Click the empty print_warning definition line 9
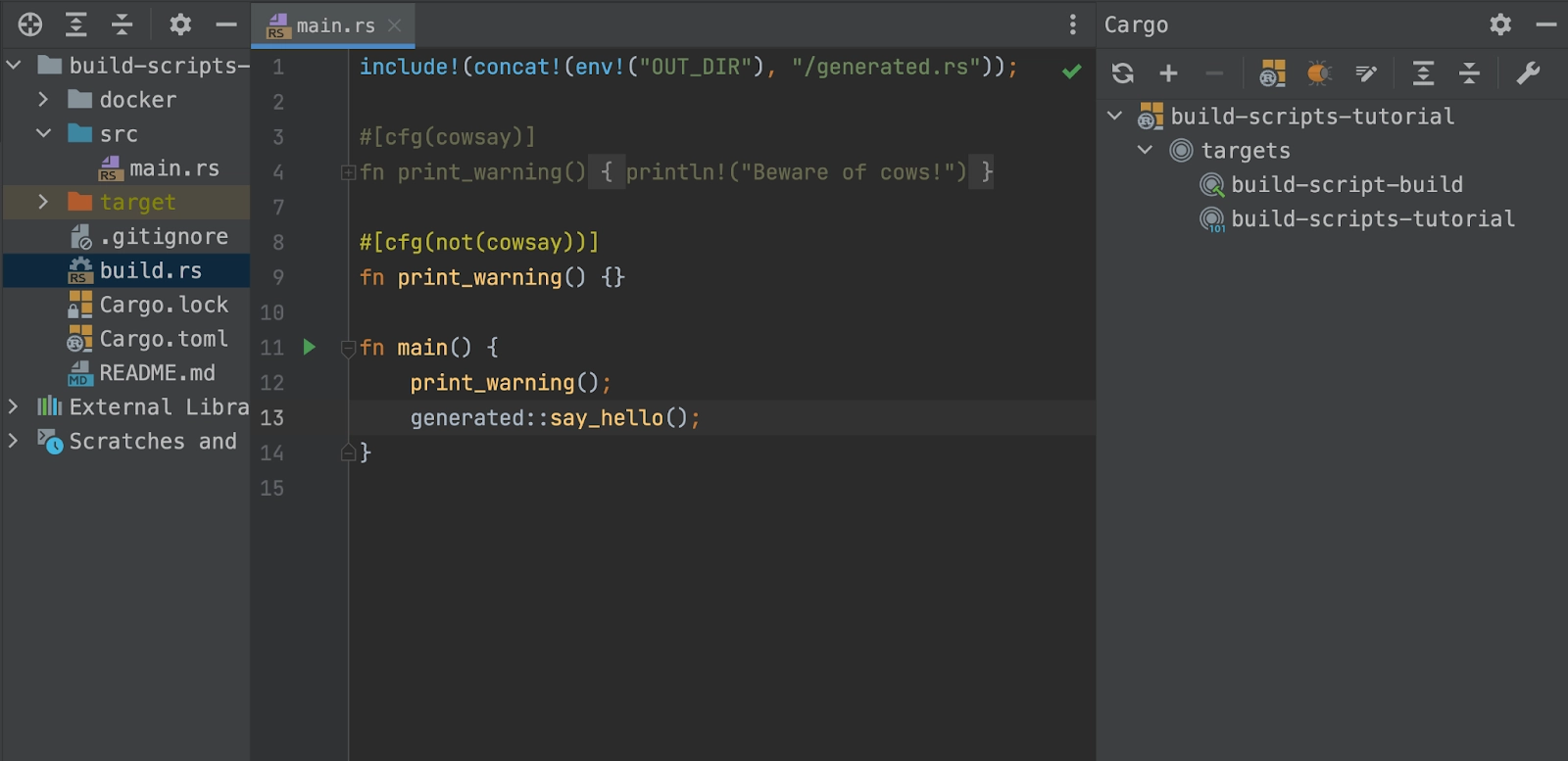Screen dimensions: 1568x761 [x=492, y=277]
